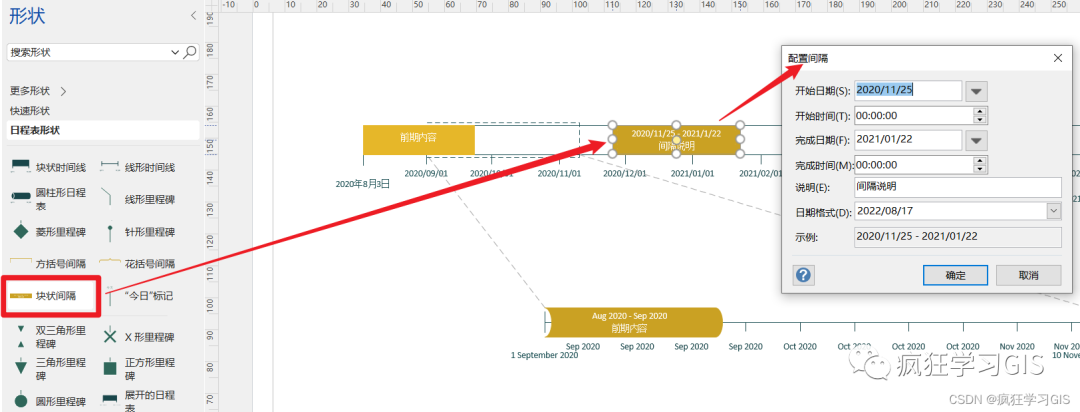
Task: Open help in 配置间隔 dialog
Action: pyautogui.click(x=803, y=275)
